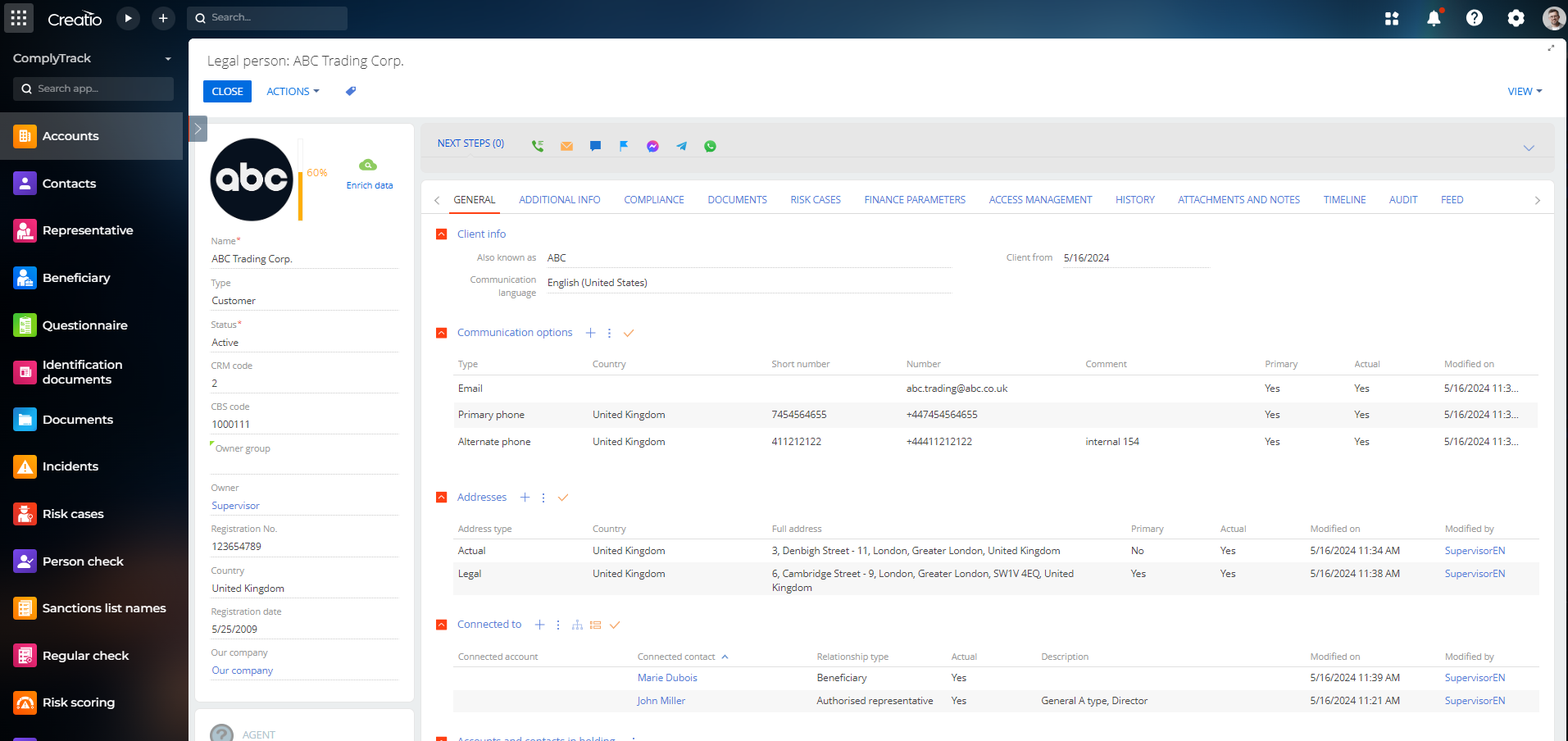1568x741 pixels.
Task: Click the global Search field
Action: tap(267, 18)
